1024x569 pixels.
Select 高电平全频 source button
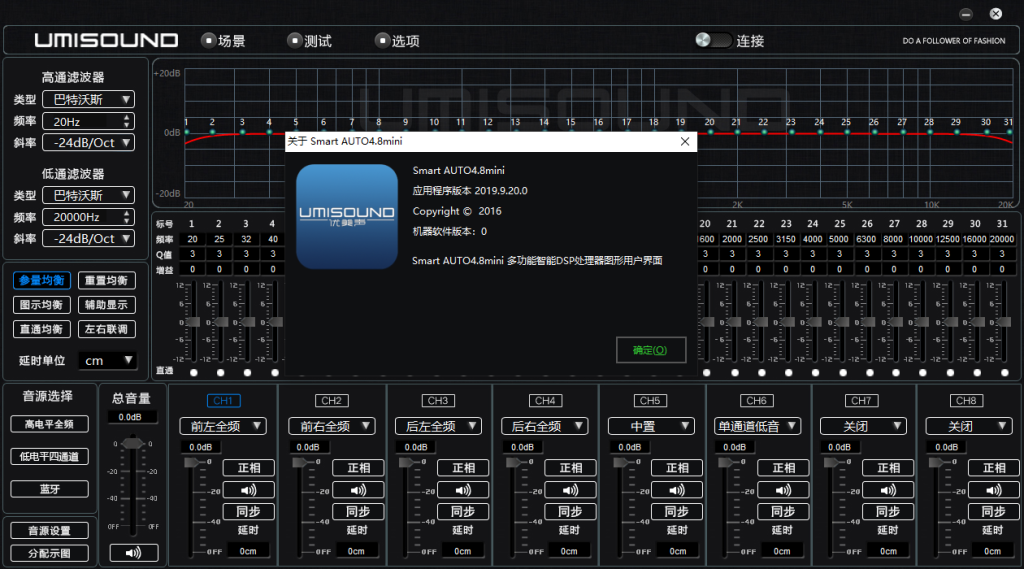coord(50,424)
